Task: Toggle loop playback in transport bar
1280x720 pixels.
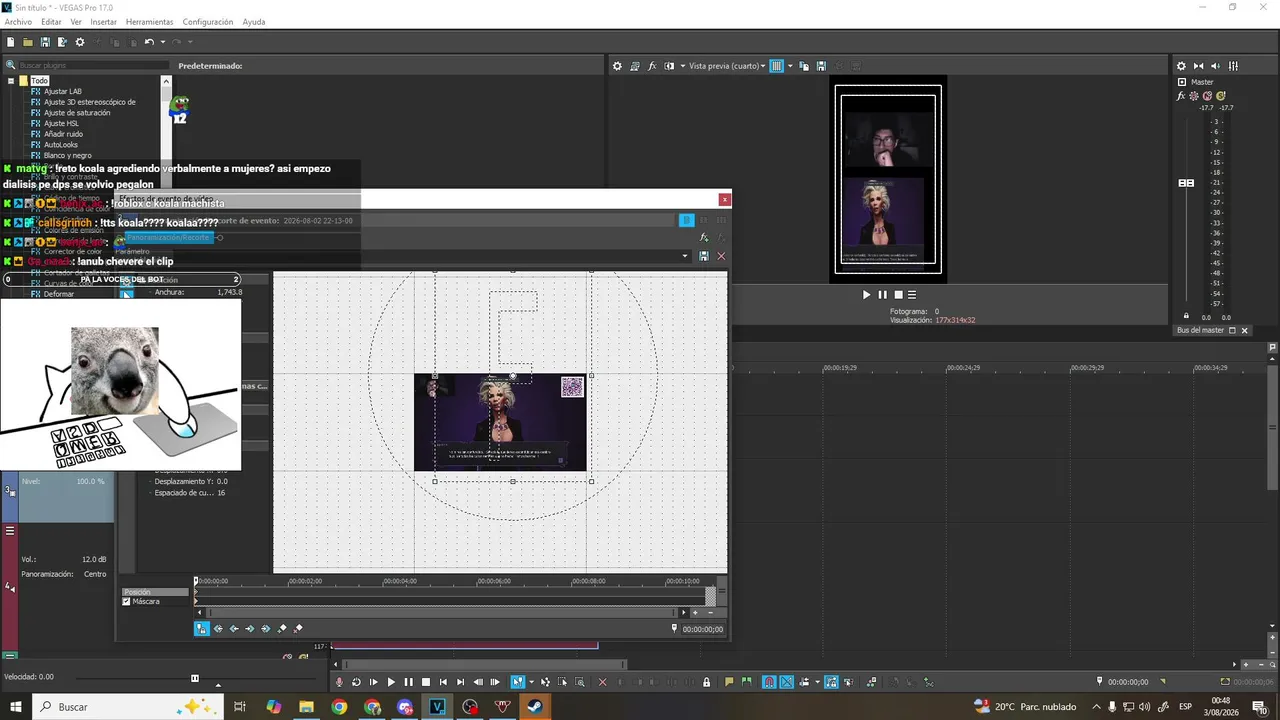Action: (x=357, y=682)
